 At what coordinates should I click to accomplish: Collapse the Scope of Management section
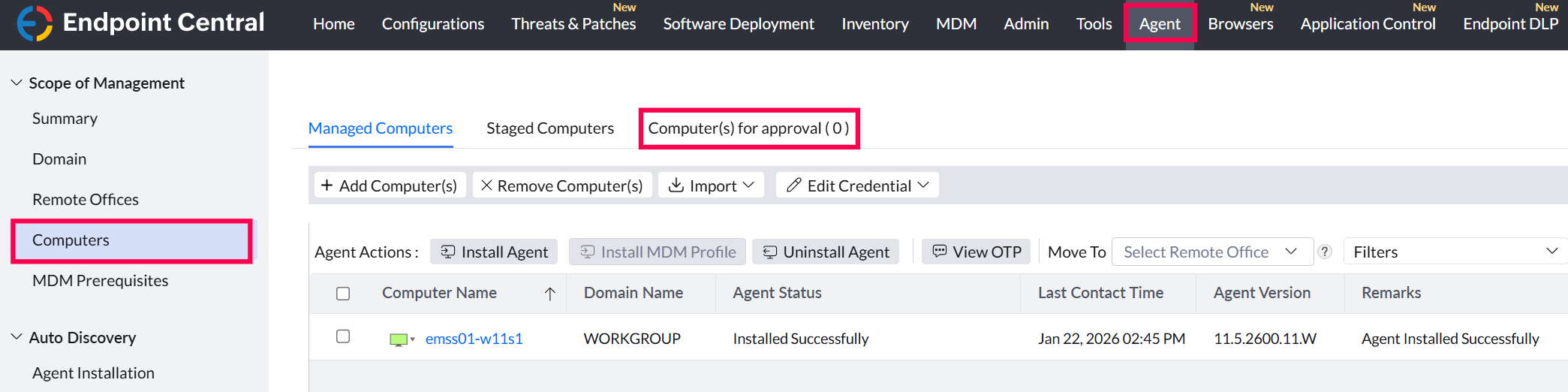coord(16,83)
